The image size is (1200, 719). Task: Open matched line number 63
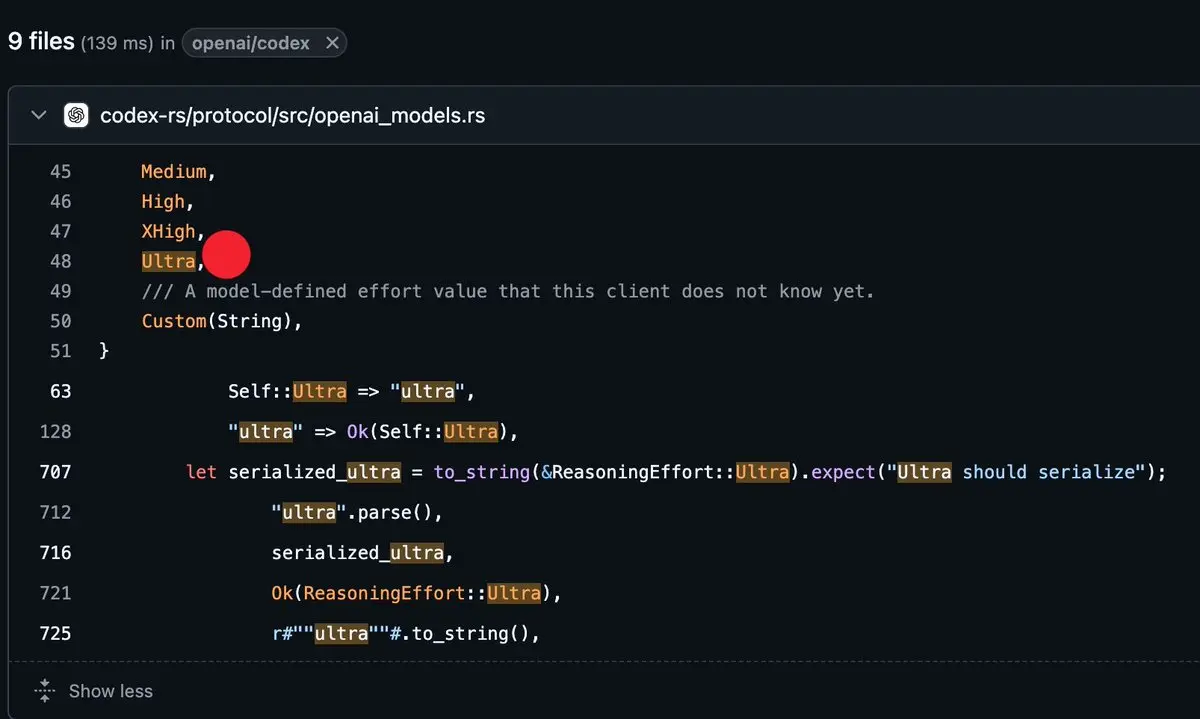pyautogui.click(x=60, y=392)
